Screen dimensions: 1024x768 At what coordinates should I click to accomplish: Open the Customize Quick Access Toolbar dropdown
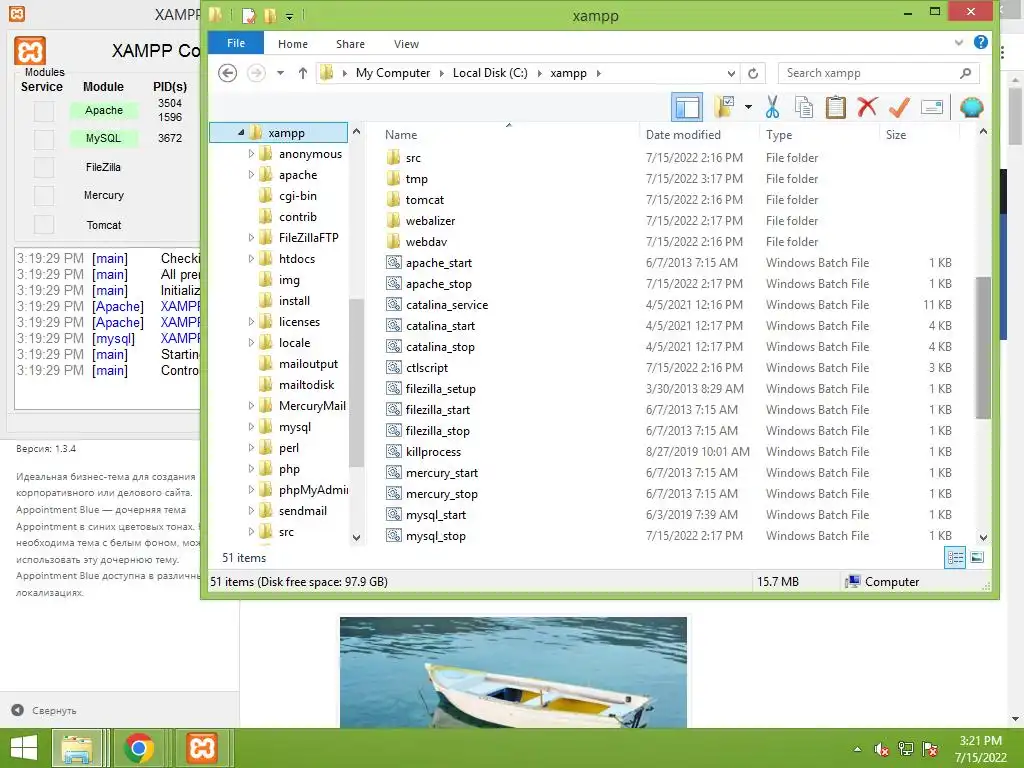(x=289, y=16)
